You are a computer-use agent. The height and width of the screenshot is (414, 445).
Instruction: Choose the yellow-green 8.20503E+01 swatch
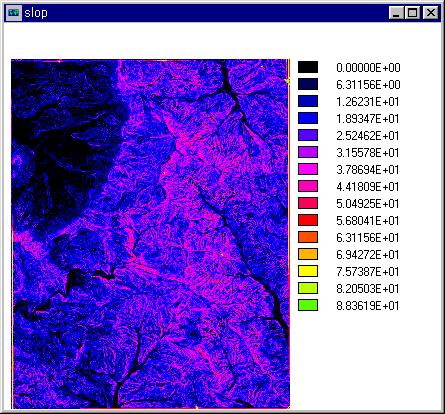point(308,288)
